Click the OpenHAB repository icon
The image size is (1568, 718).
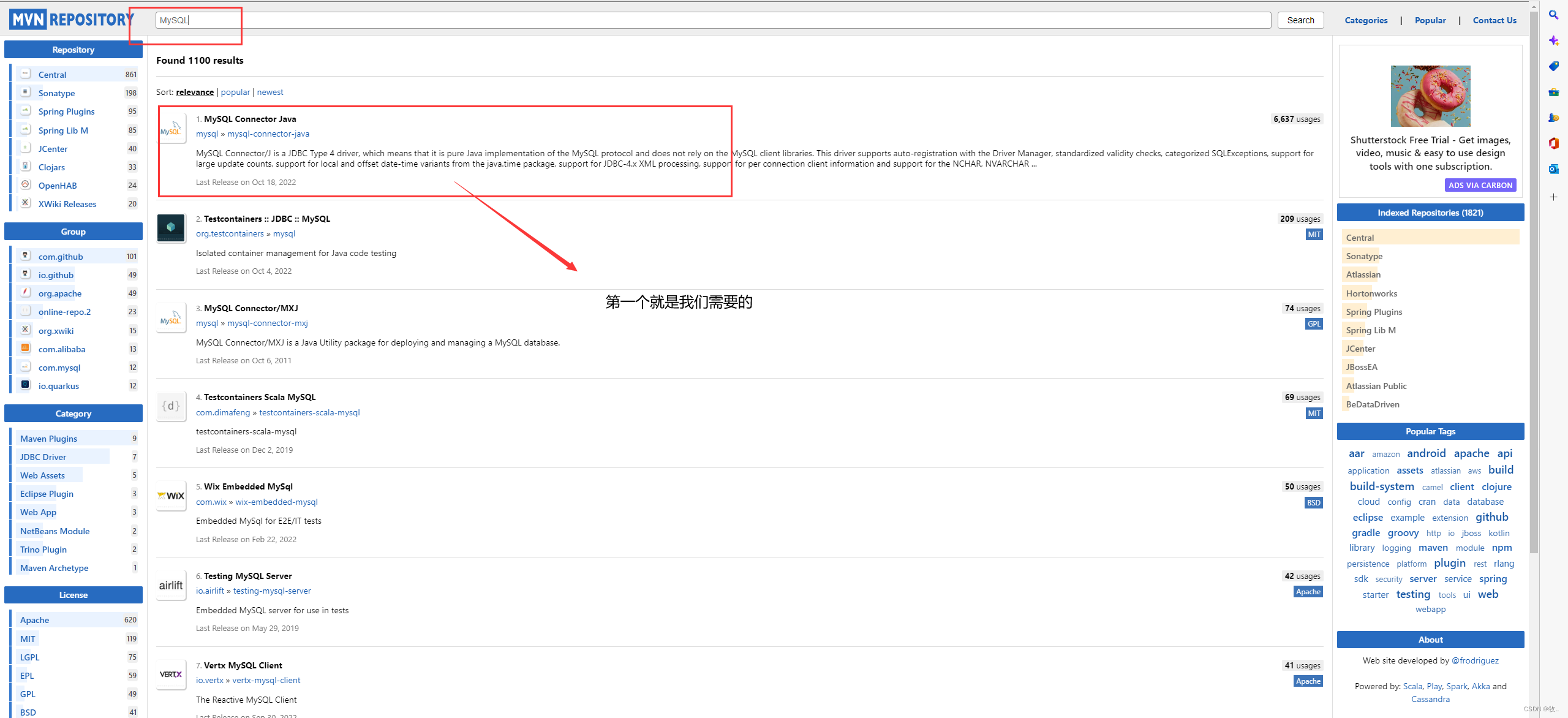[x=25, y=185]
